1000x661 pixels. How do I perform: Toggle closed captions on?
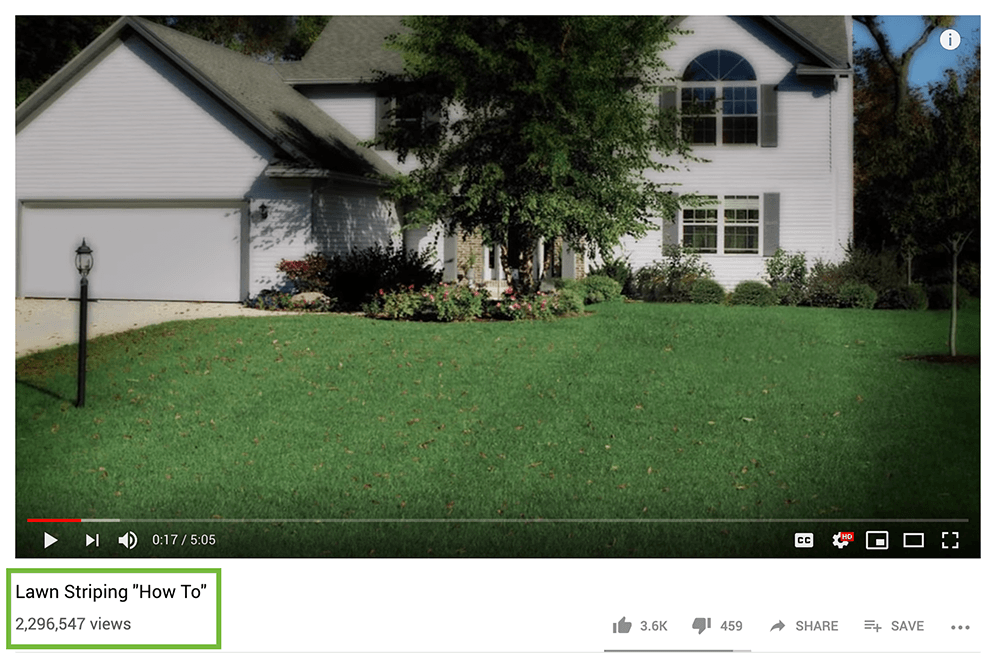(x=804, y=540)
